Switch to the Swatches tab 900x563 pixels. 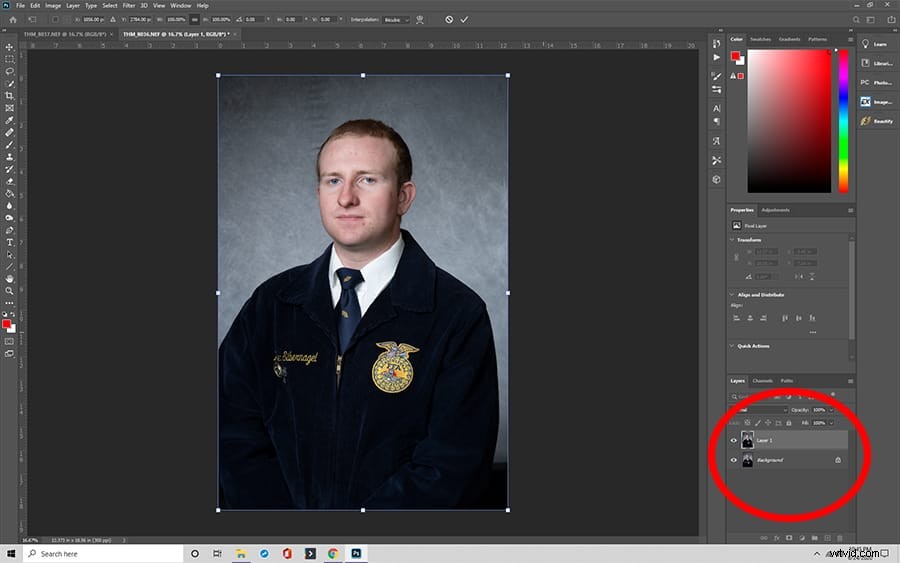pos(761,39)
